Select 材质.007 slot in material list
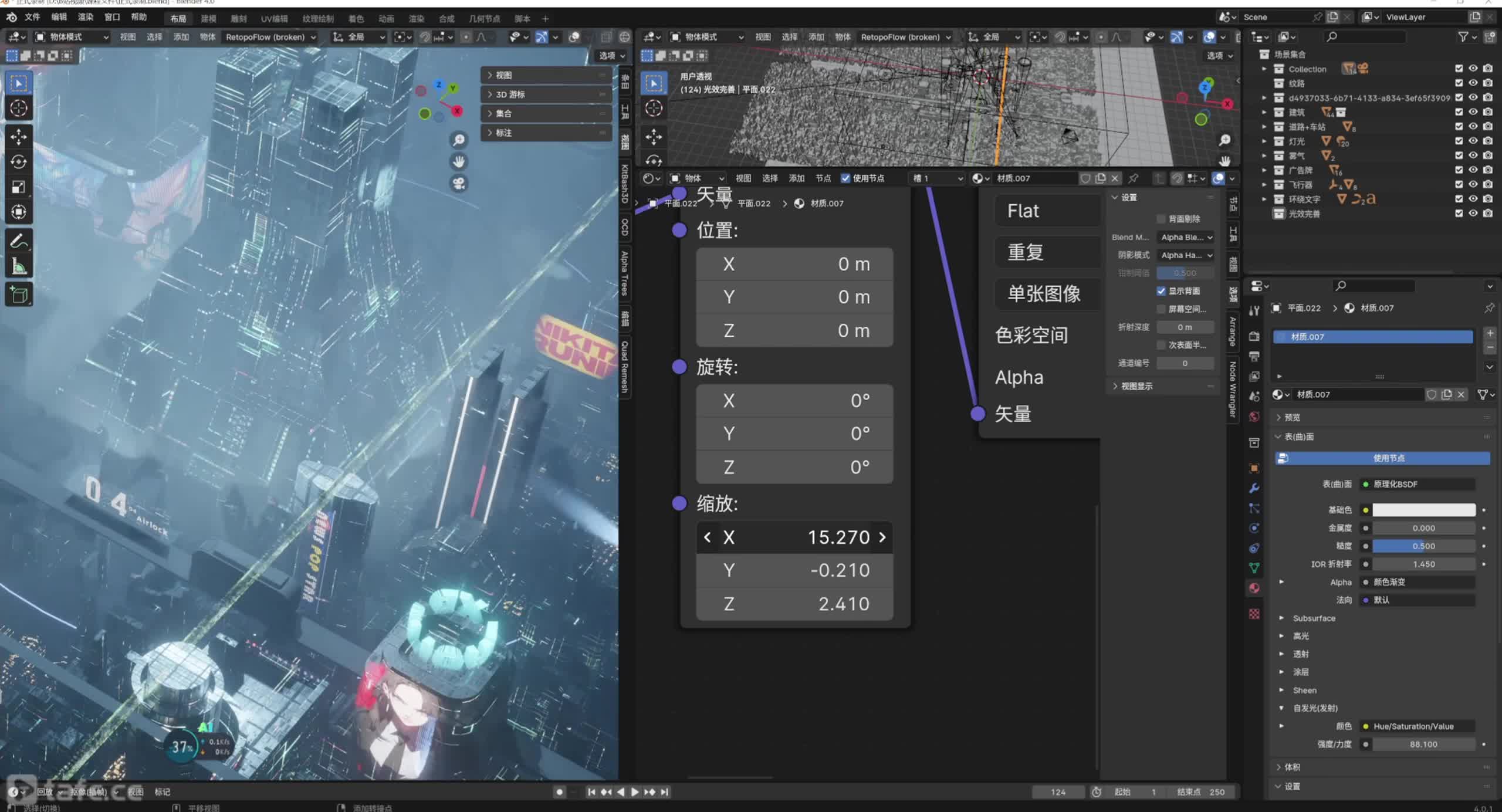This screenshot has height=812, width=1502. coord(1373,337)
